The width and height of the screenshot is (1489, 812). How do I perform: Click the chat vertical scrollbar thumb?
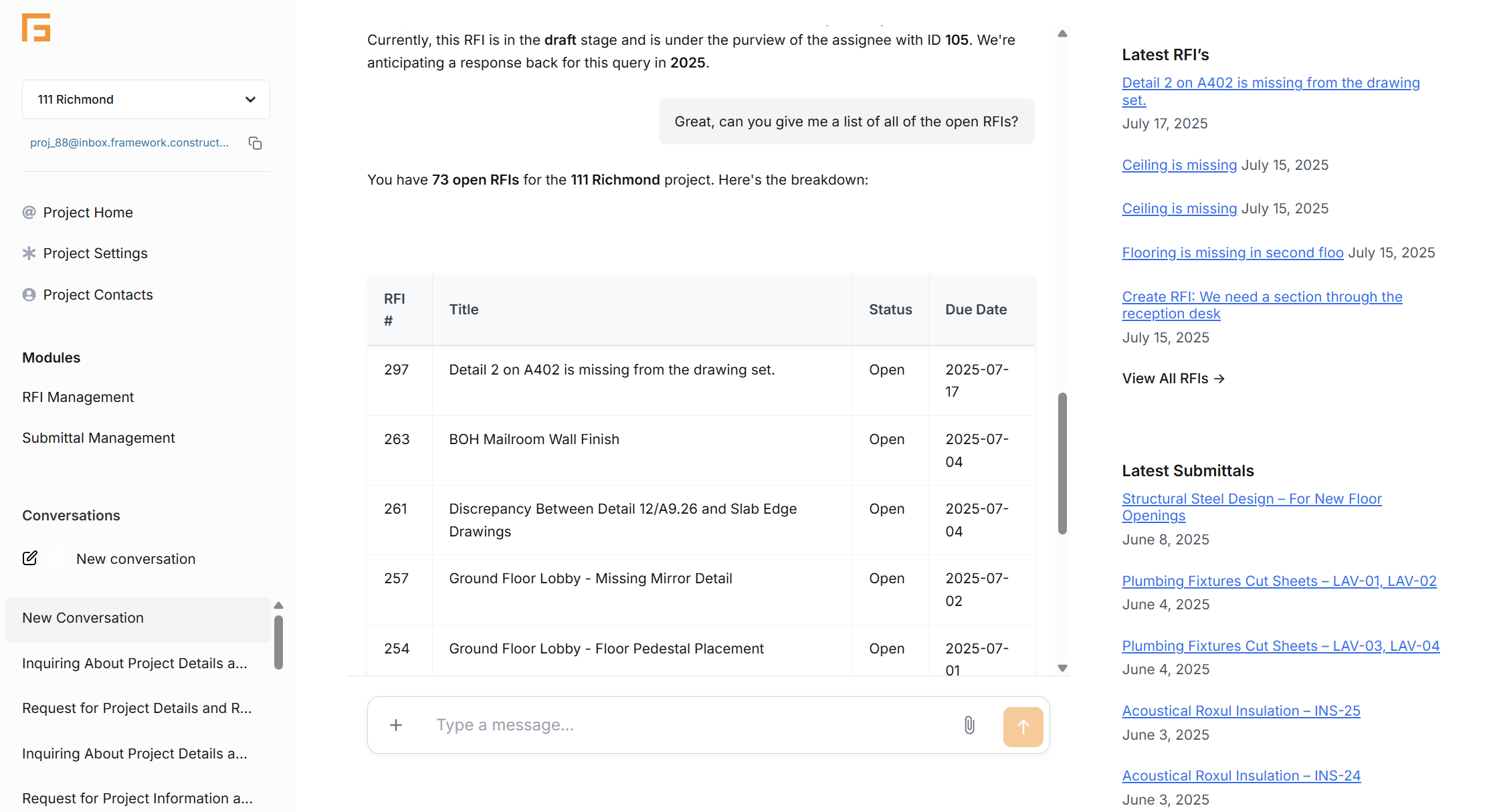coord(1062,464)
